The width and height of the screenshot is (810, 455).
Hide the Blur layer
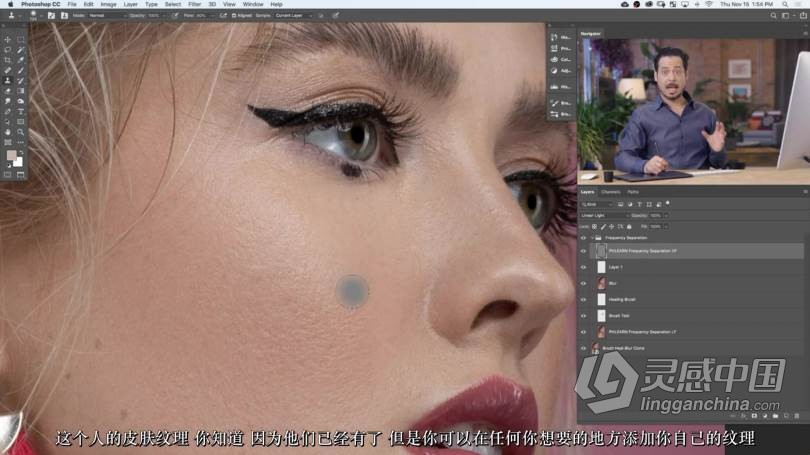(583, 284)
